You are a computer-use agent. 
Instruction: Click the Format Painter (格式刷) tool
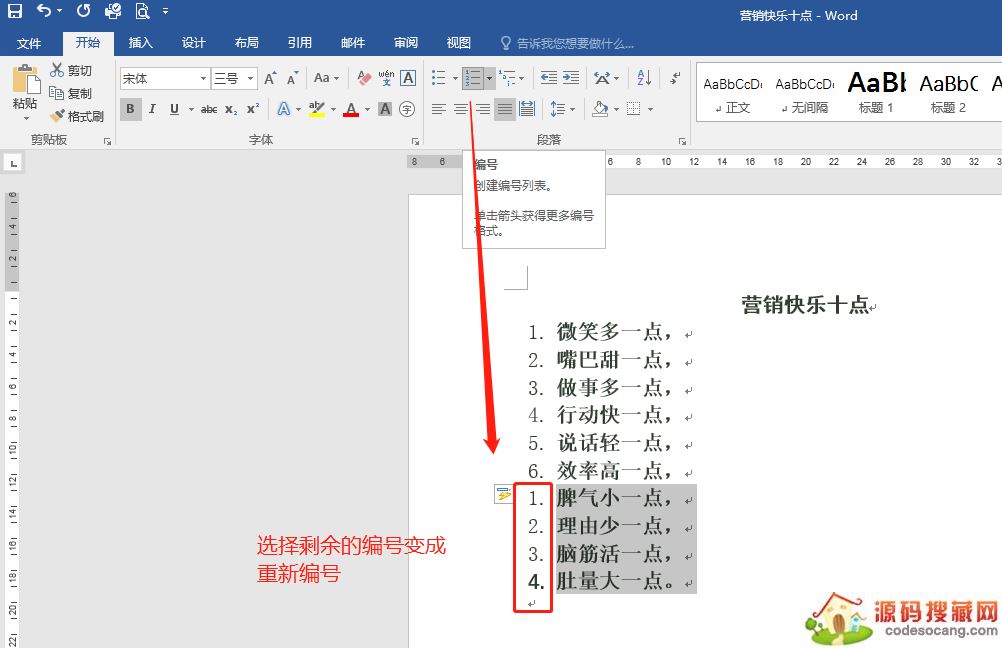pos(77,116)
